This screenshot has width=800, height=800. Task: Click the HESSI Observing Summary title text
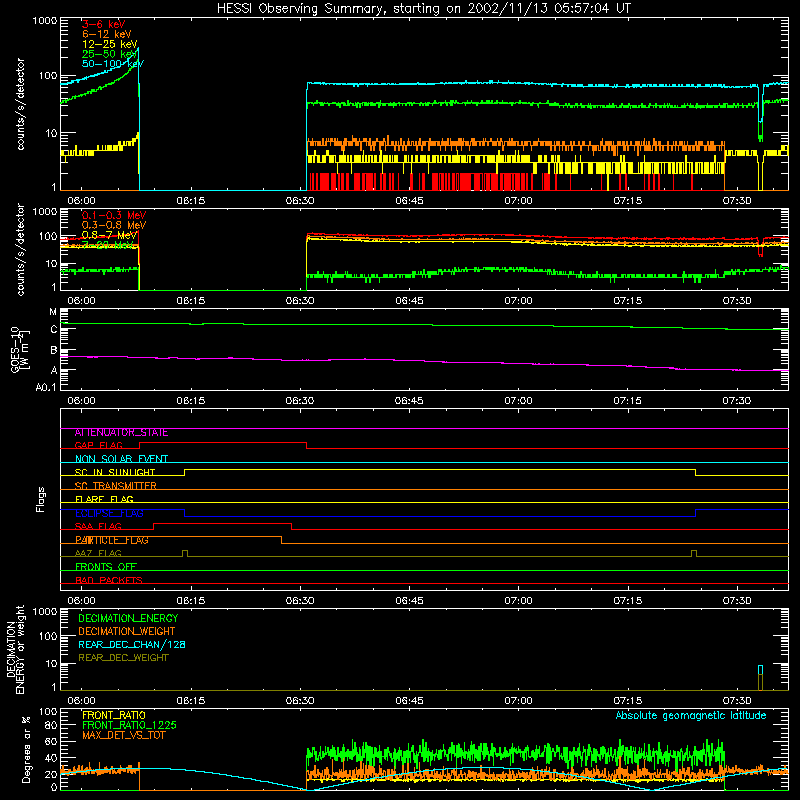point(423,9)
